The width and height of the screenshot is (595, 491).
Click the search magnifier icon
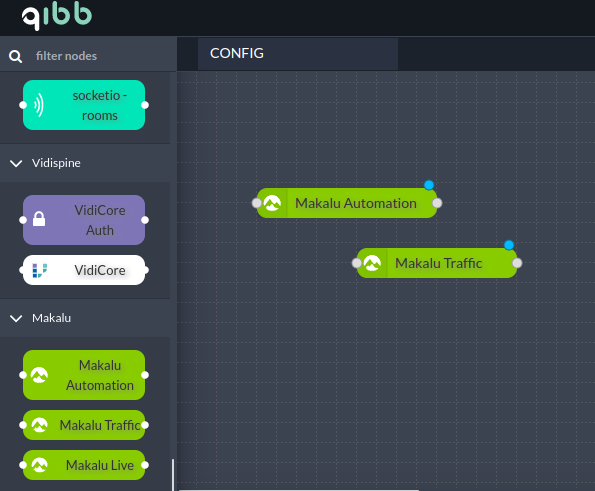click(x=15, y=57)
